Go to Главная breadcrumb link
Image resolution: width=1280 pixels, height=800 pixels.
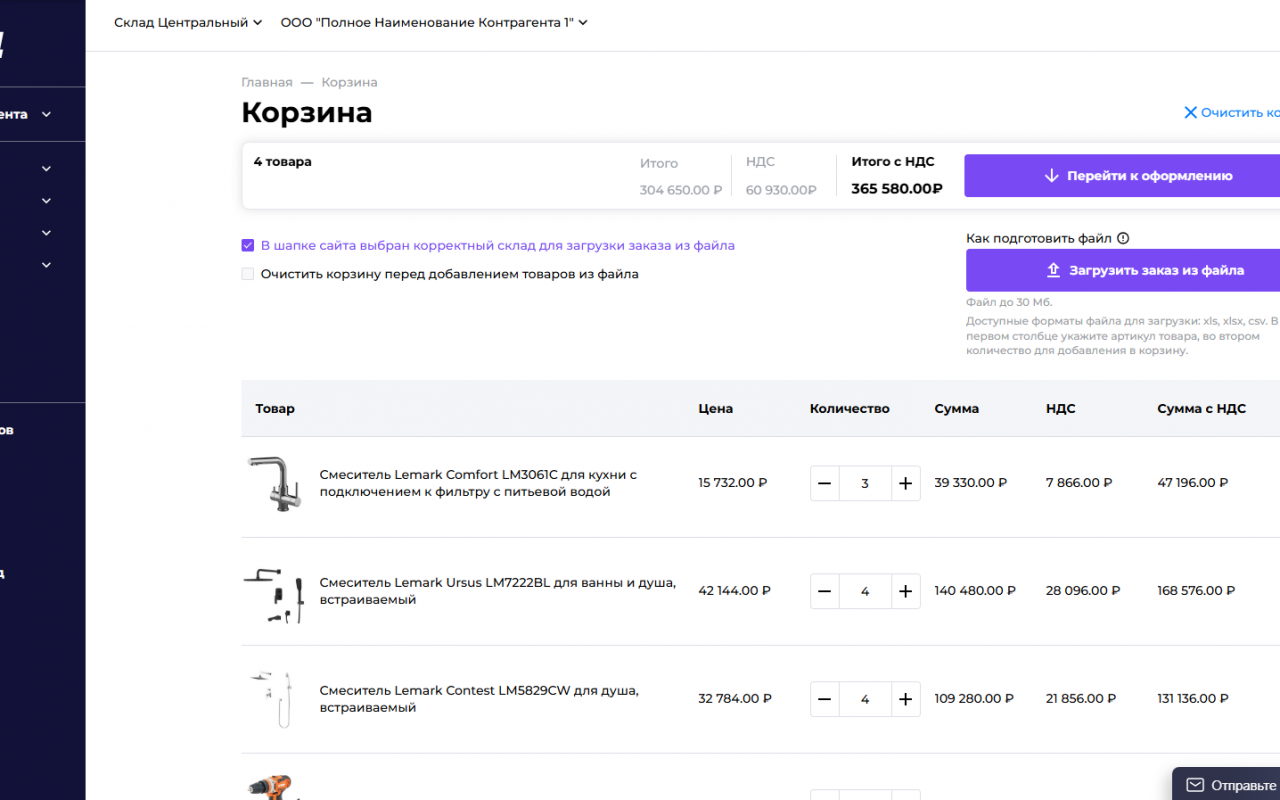point(267,82)
